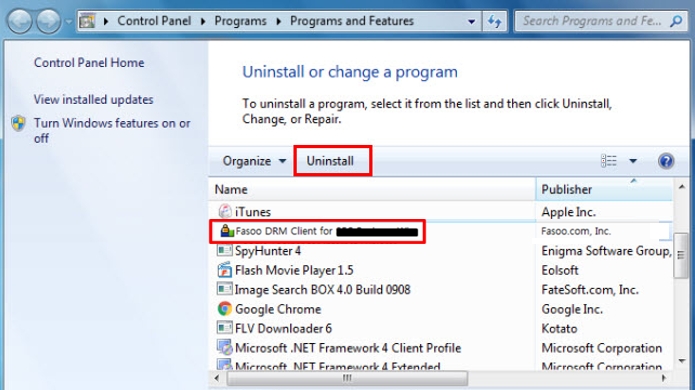Click the iTunes icon

pyautogui.click(x=225, y=211)
